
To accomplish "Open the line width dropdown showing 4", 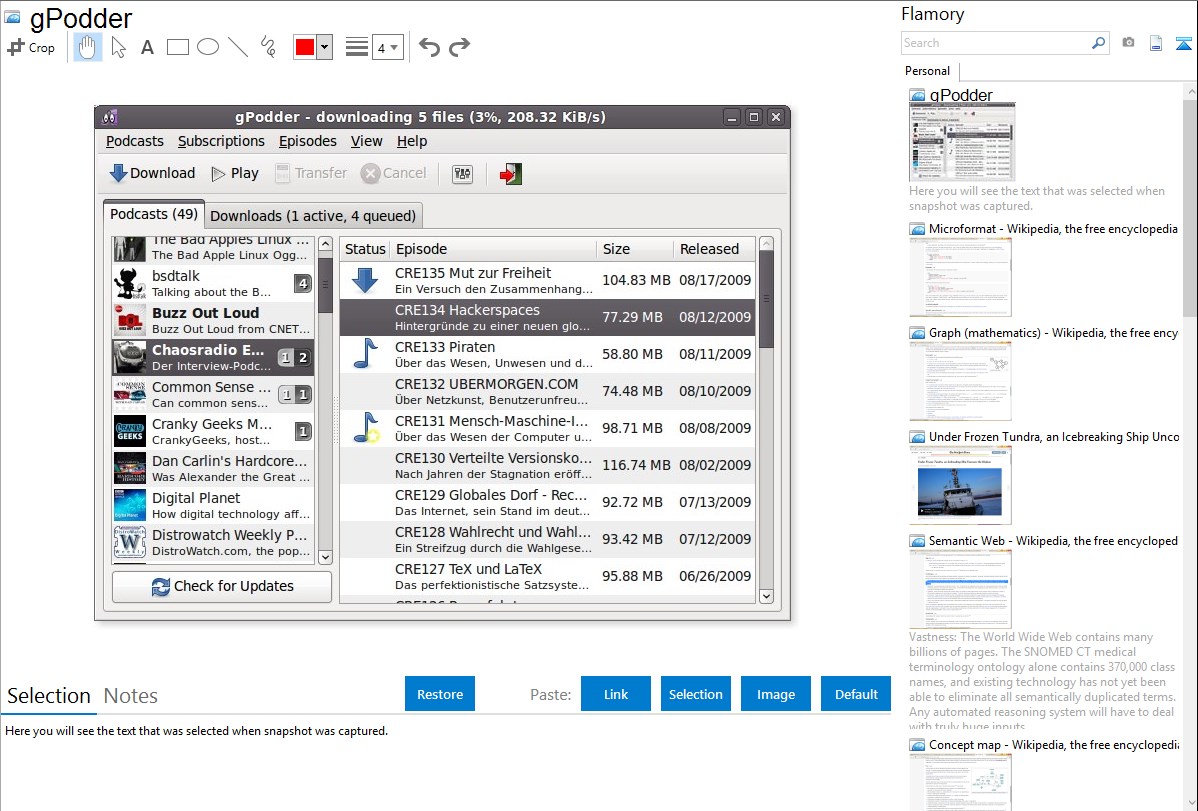I will 388,48.
